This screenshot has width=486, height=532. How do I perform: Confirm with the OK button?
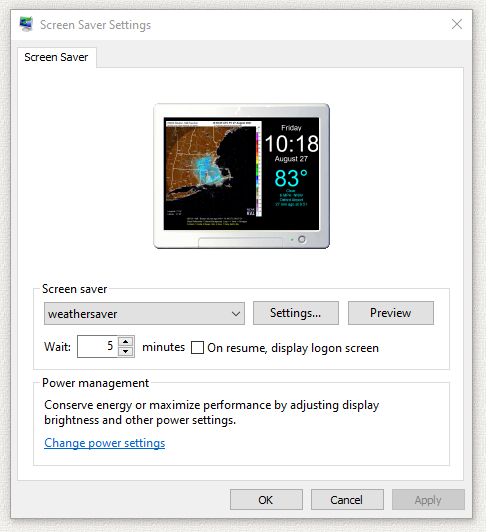coord(266,499)
